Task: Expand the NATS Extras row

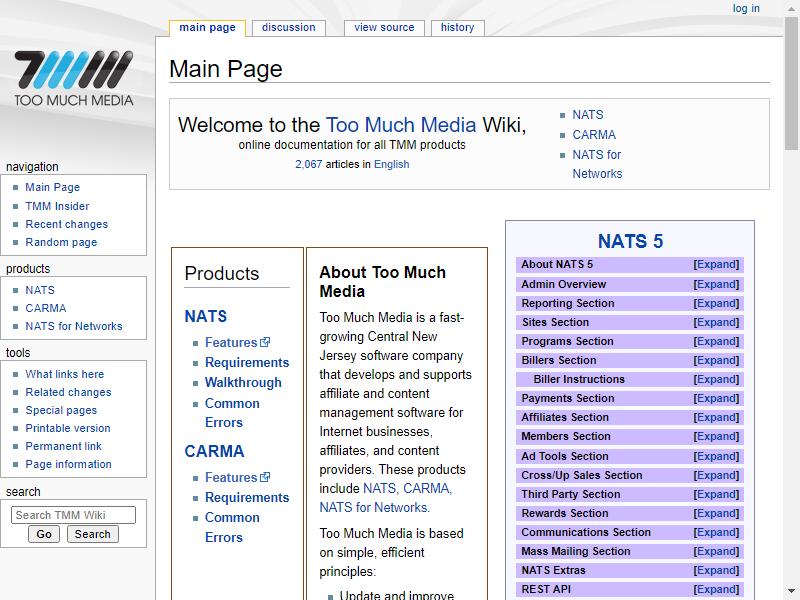Action: point(716,570)
